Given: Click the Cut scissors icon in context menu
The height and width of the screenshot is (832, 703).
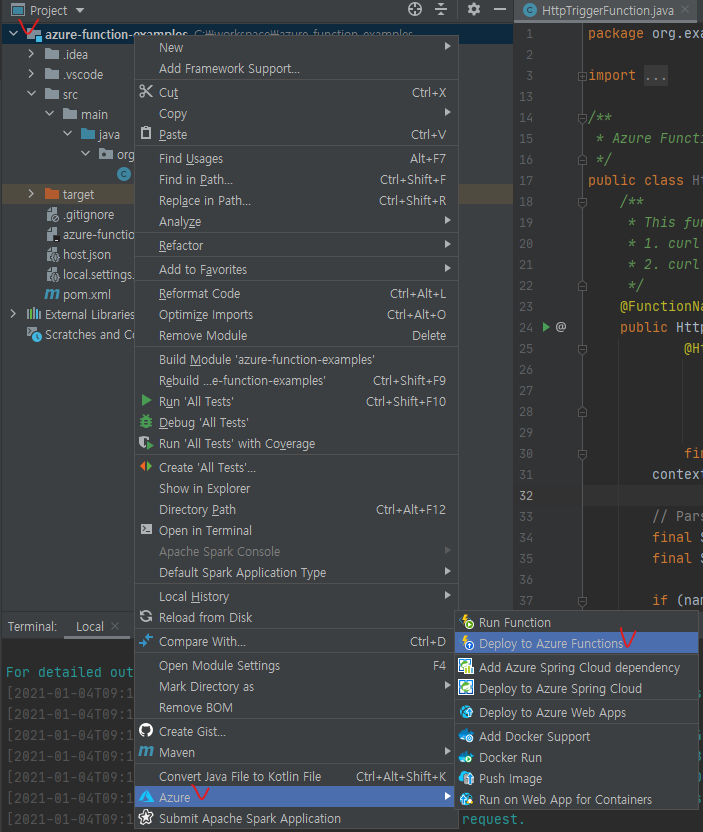Looking at the screenshot, I should click(x=146, y=92).
